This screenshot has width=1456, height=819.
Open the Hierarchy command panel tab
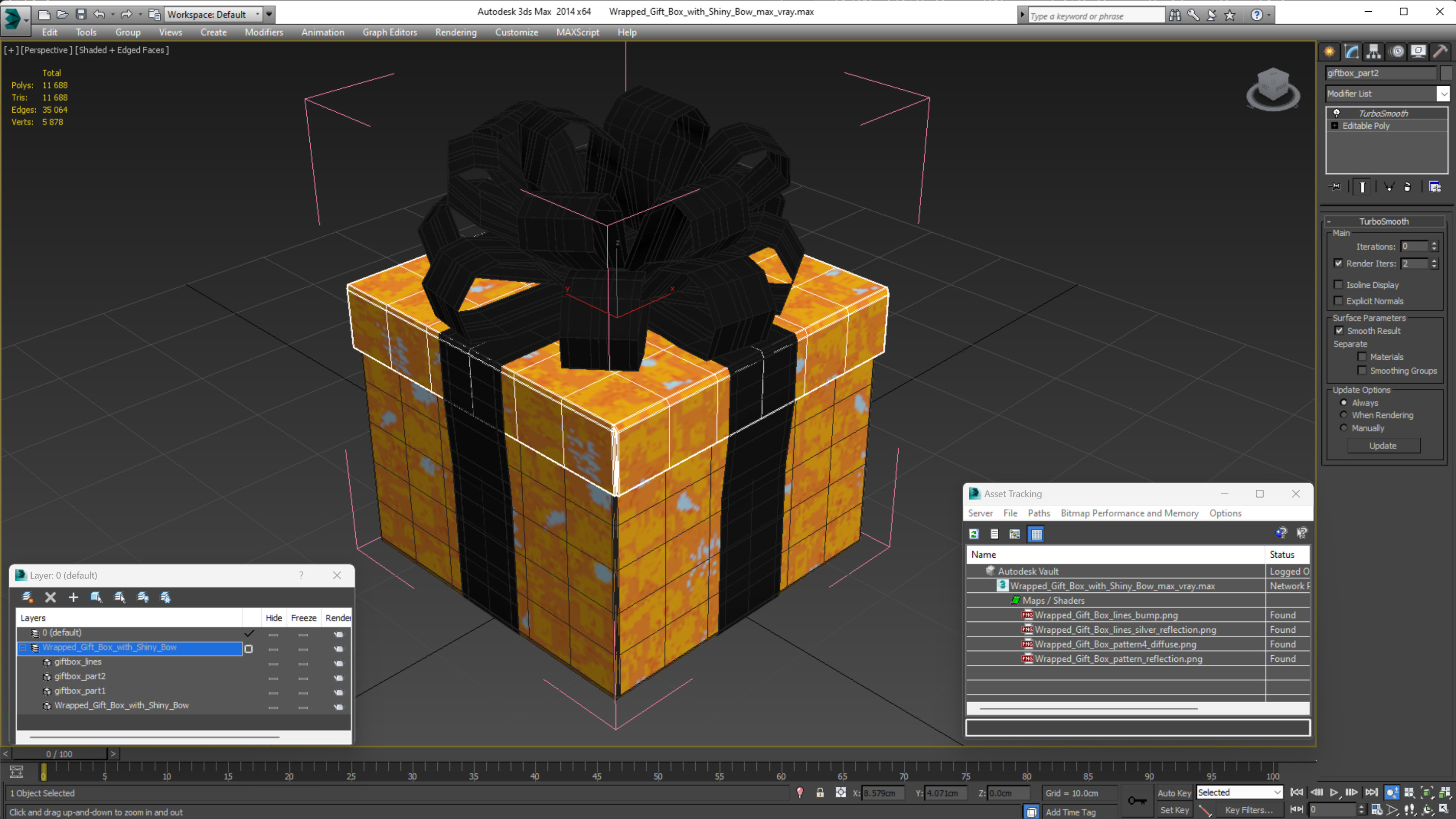pos(1373,52)
